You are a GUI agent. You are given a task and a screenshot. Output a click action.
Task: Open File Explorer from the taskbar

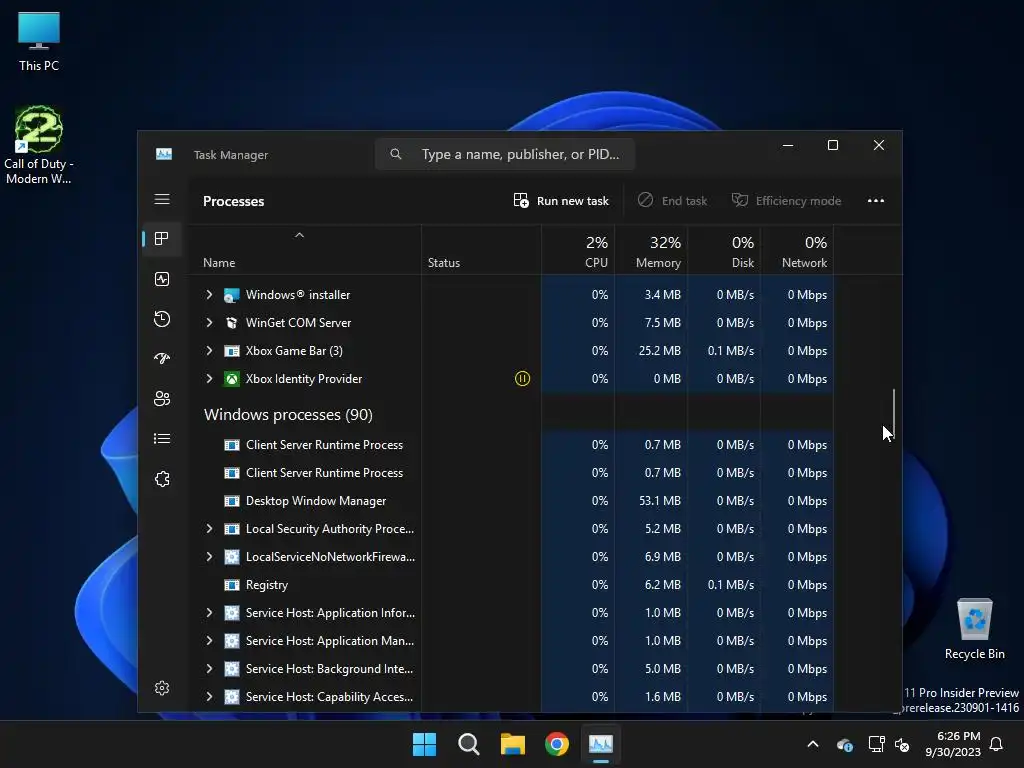click(x=513, y=744)
